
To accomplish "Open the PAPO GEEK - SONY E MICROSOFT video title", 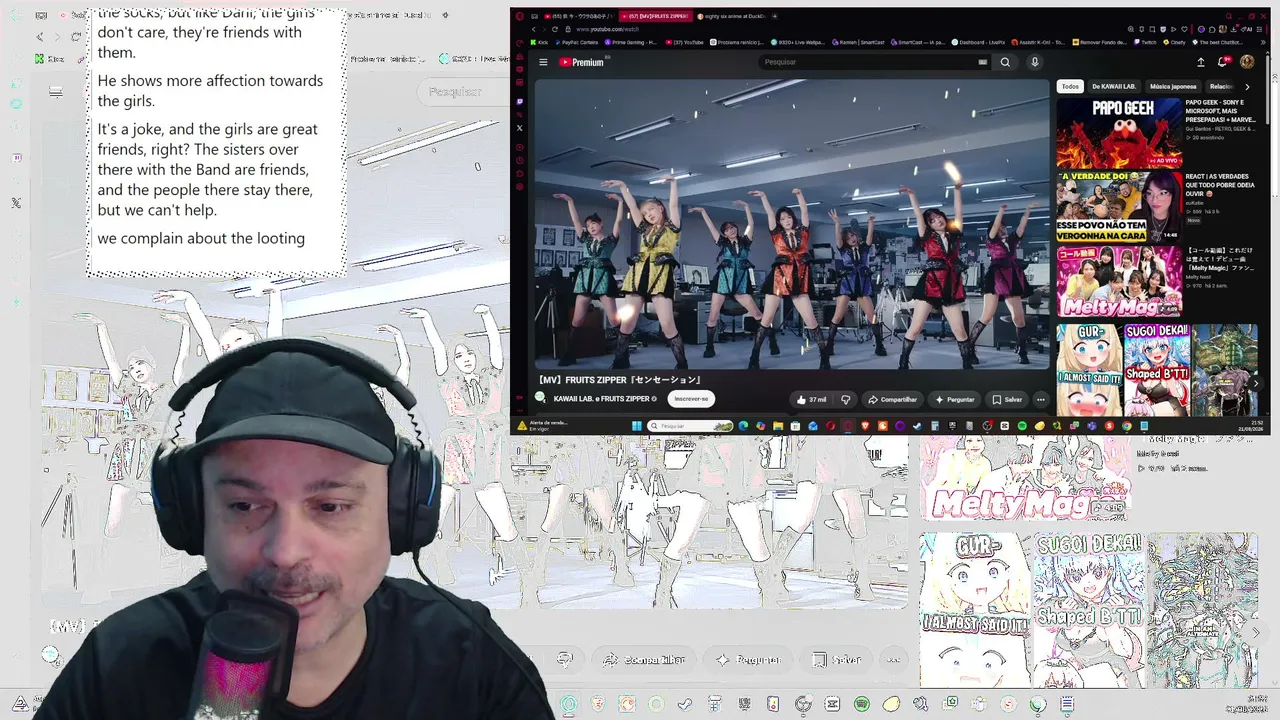I will coord(1219,110).
